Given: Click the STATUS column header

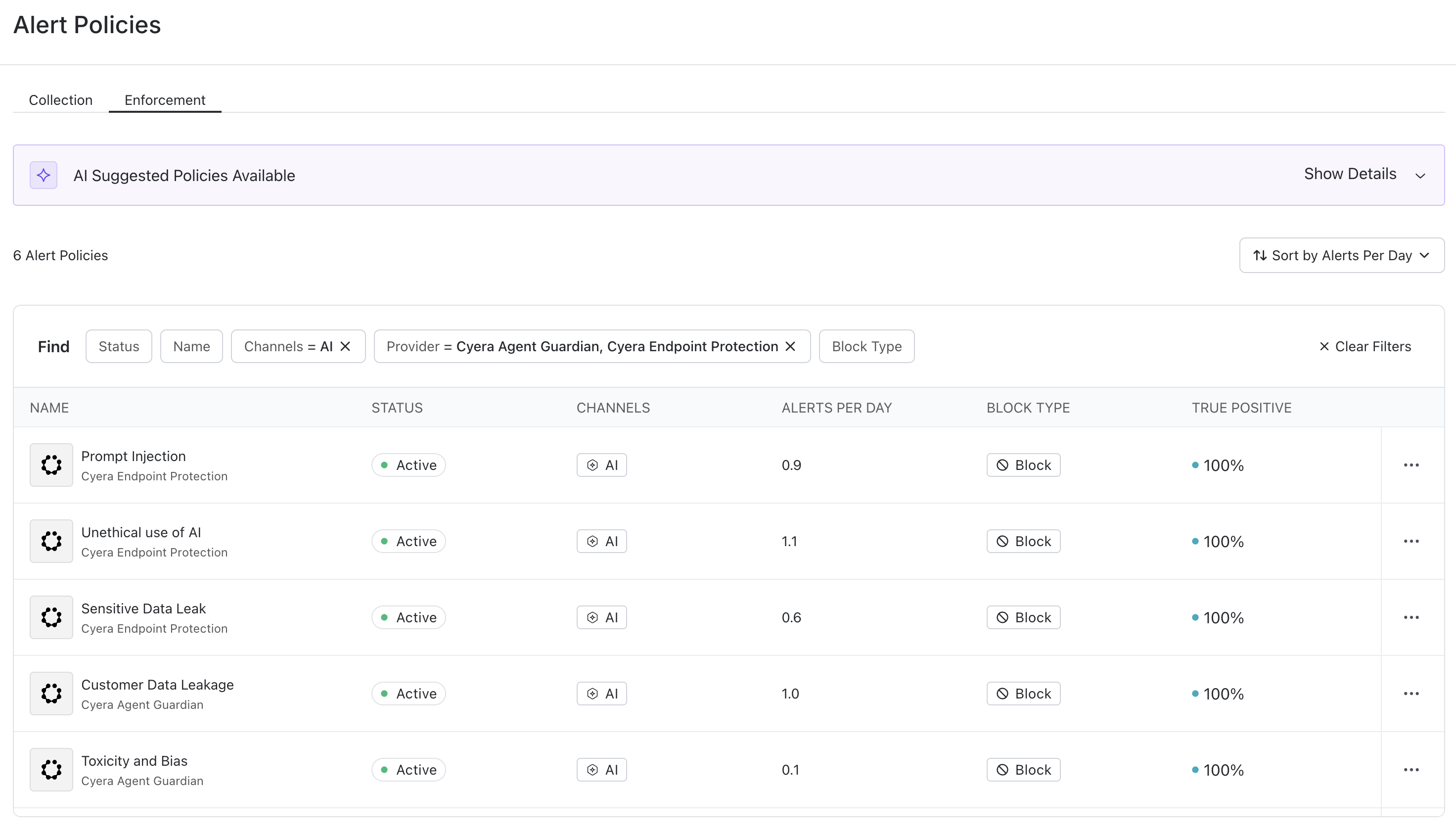Looking at the screenshot, I should coord(397,408).
